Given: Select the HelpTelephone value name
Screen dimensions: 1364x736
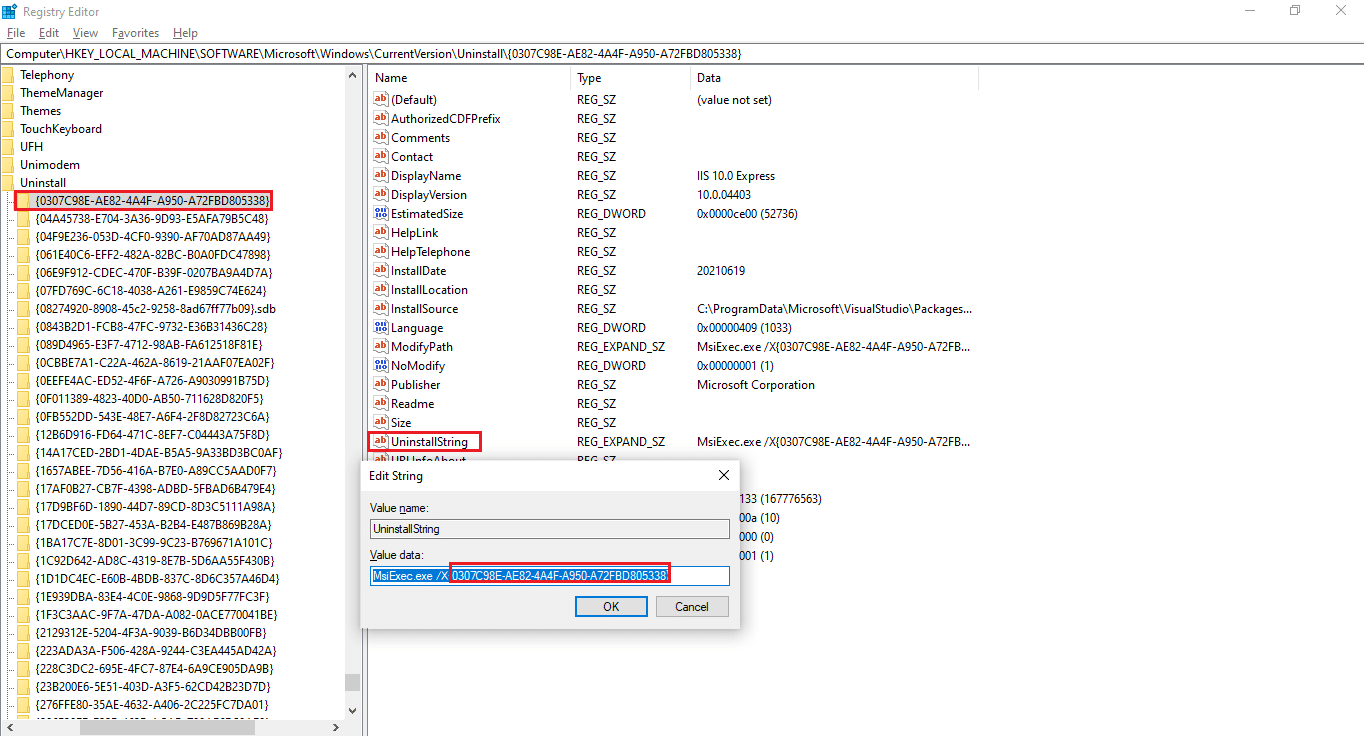Looking at the screenshot, I should (x=431, y=252).
